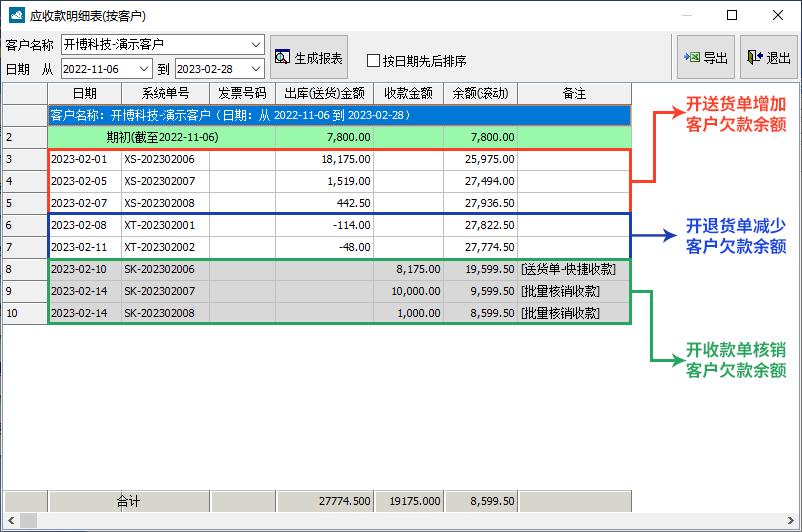
Task: Click the blue customer name title row
Action: point(339,115)
